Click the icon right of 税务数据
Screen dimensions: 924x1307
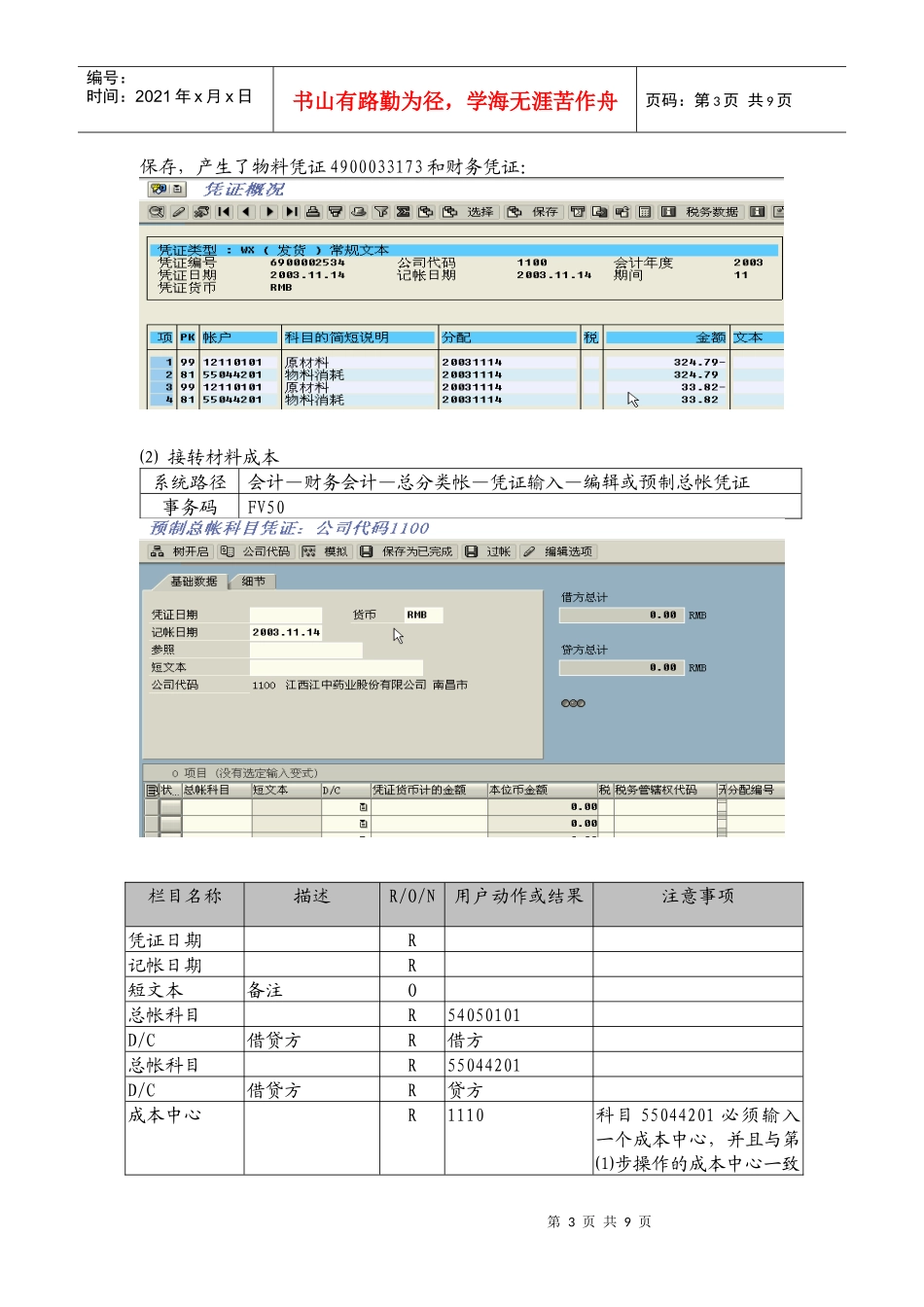click(x=757, y=212)
